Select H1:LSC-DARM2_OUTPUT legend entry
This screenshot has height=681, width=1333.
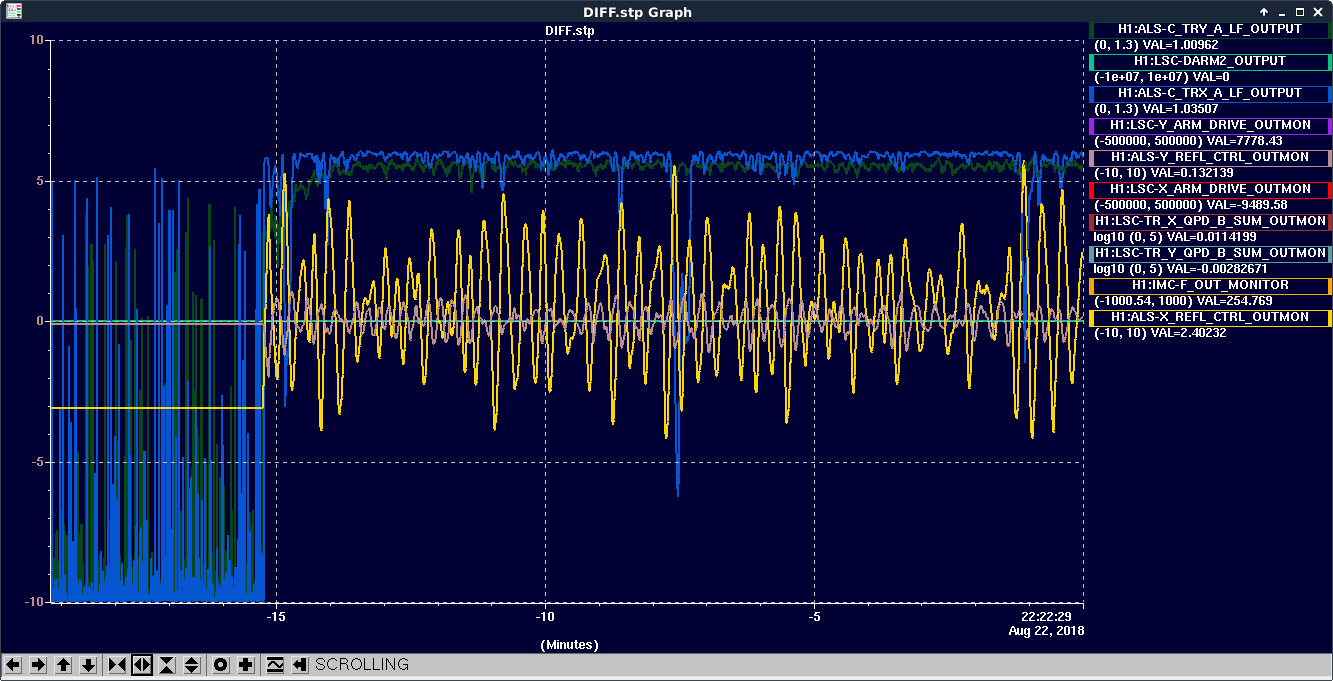tap(1210, 61)
